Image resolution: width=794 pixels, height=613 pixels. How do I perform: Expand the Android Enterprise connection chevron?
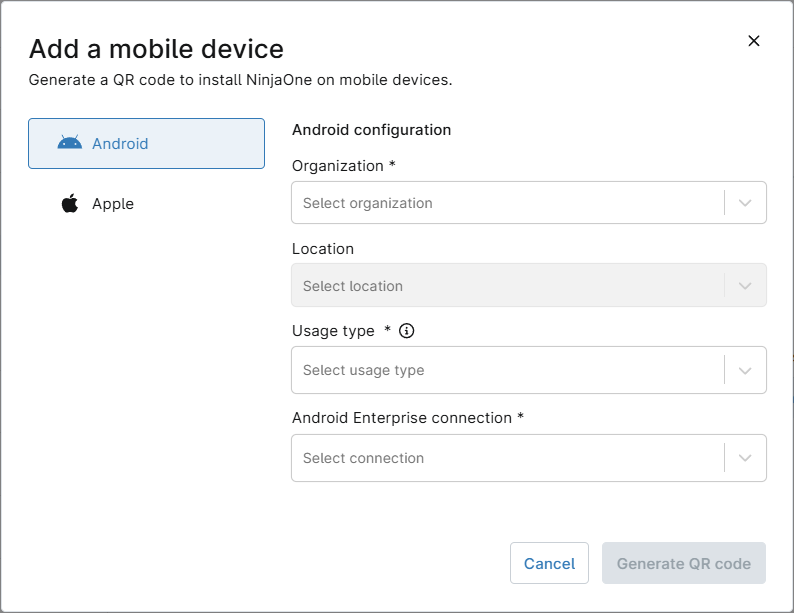(745, 458)
